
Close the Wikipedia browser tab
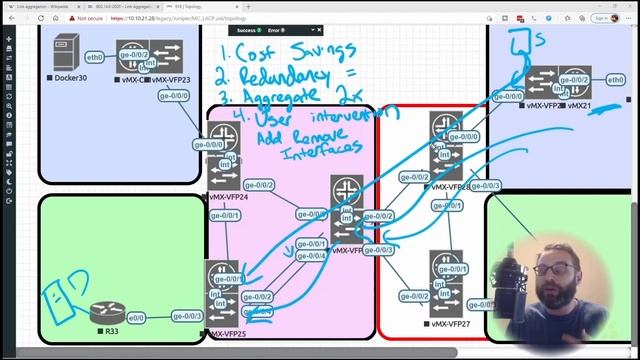[78, 7]
